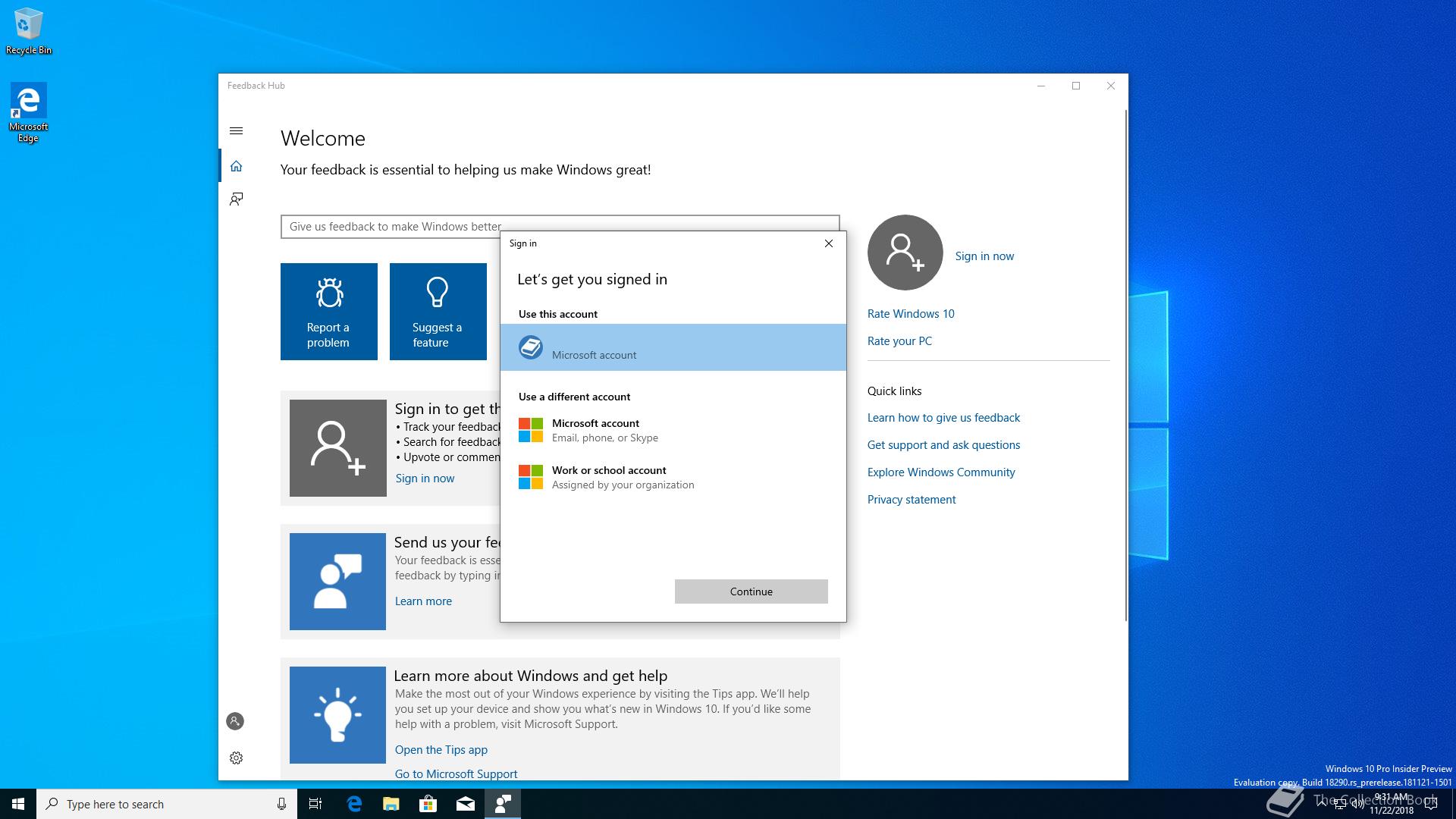Click the feedback search input field
This screenshot has height=819, width=1456.
(x=560, y=227)
